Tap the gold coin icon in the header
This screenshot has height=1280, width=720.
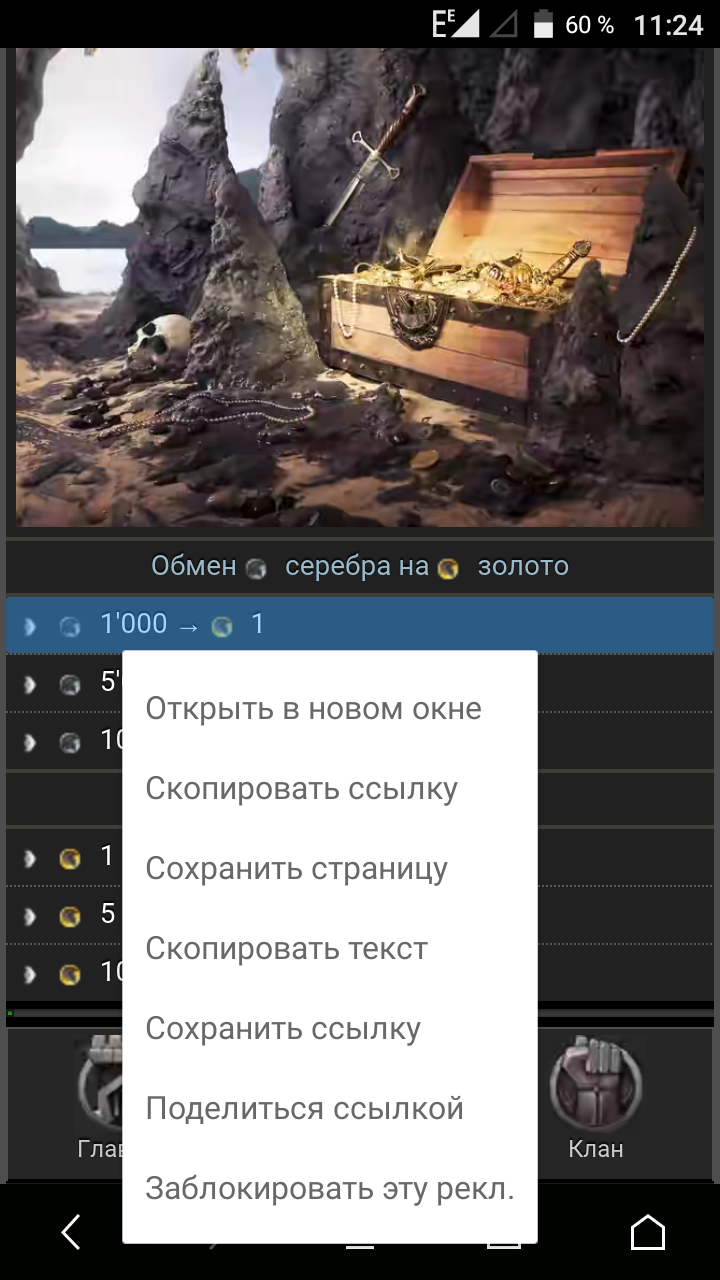[x=448, y=568]
